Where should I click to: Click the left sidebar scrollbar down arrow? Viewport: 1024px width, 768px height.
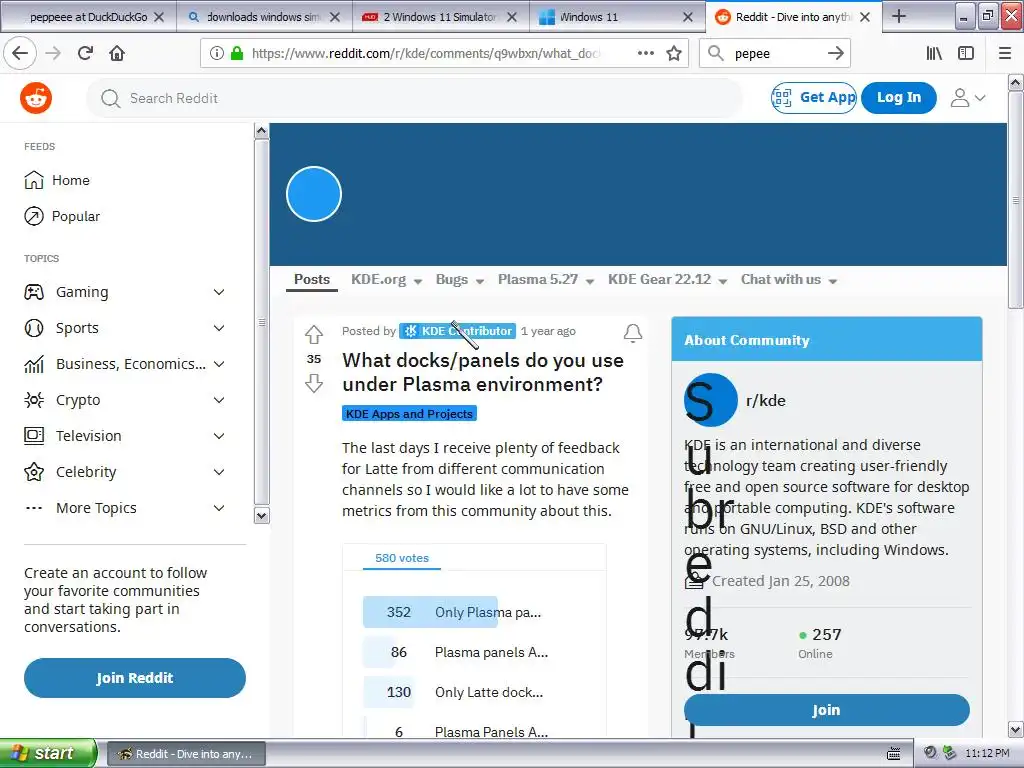tap(261, 516)
